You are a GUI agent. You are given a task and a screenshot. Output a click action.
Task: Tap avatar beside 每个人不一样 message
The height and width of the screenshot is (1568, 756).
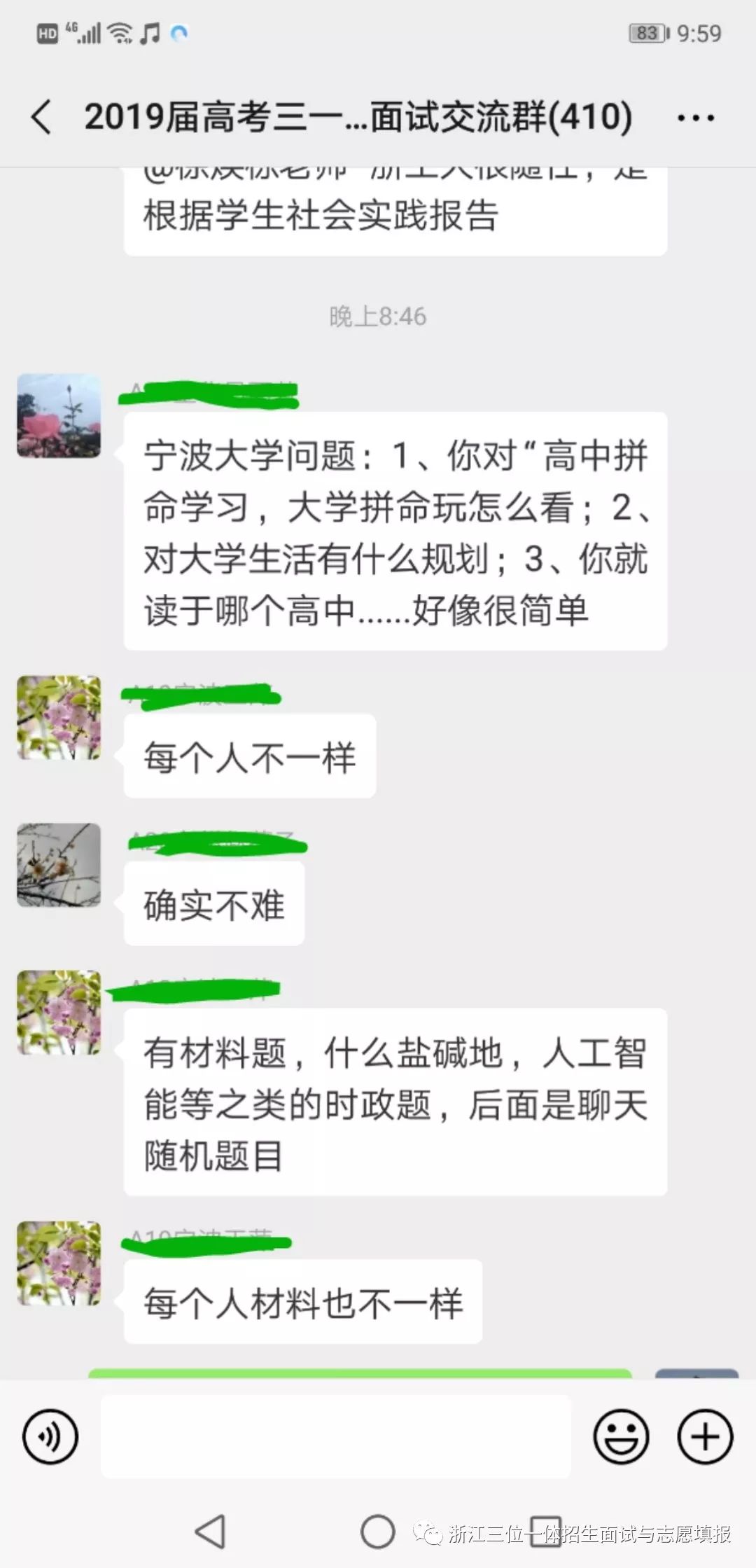pos(59,718)
